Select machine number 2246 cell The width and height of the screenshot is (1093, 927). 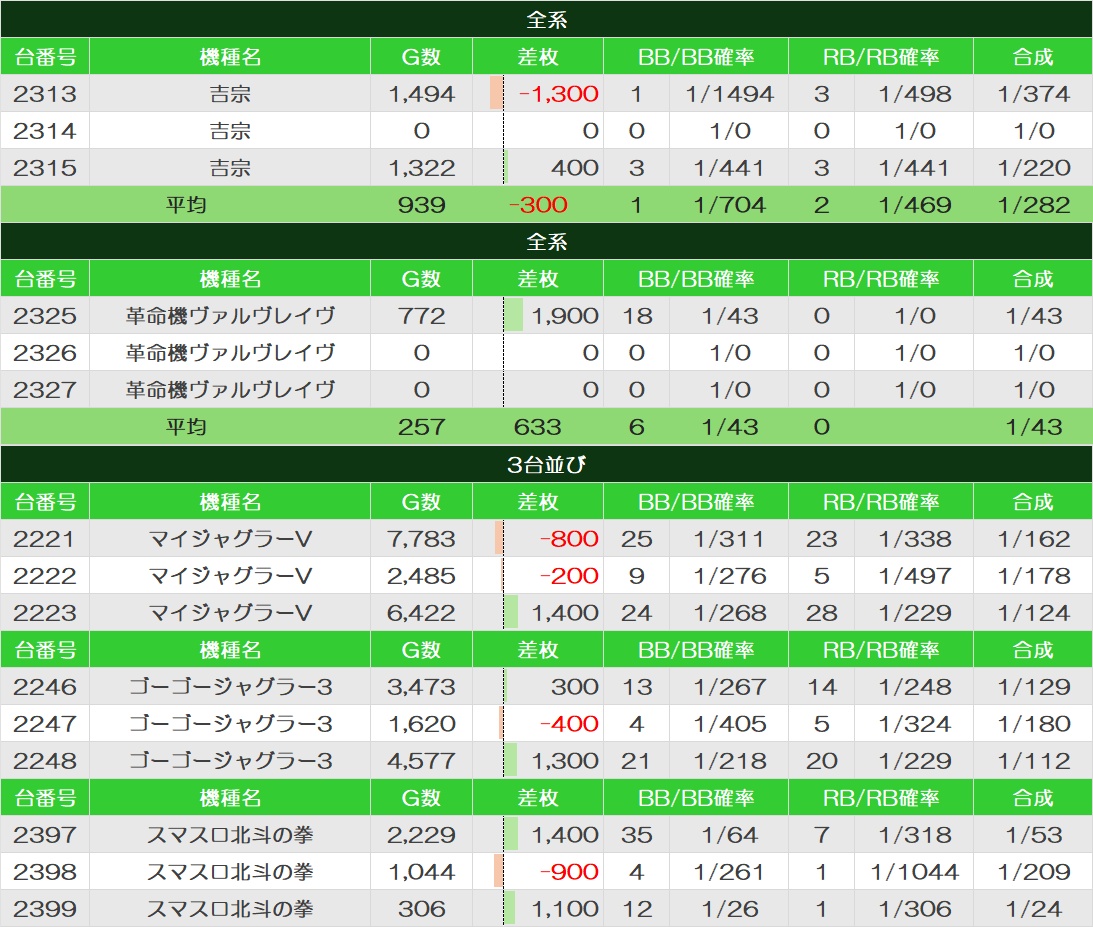coord(45,687)
